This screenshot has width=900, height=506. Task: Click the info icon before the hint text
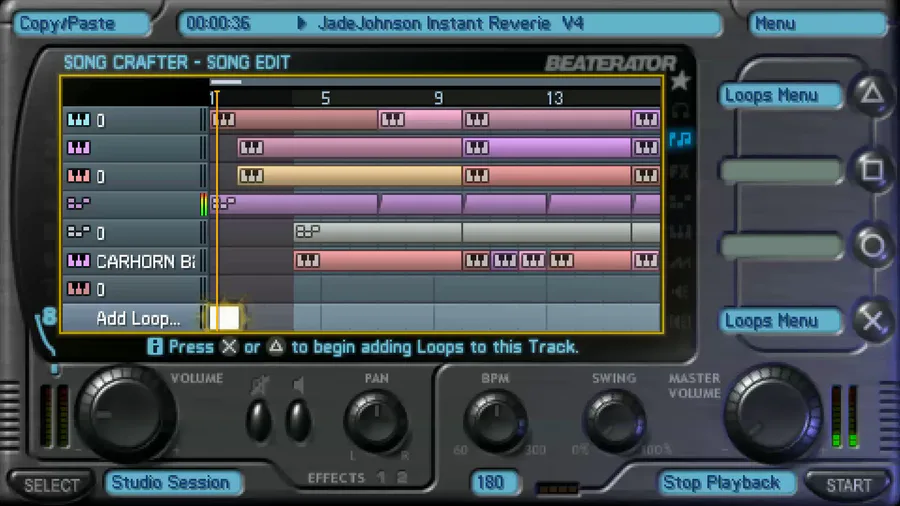[154, 347]
